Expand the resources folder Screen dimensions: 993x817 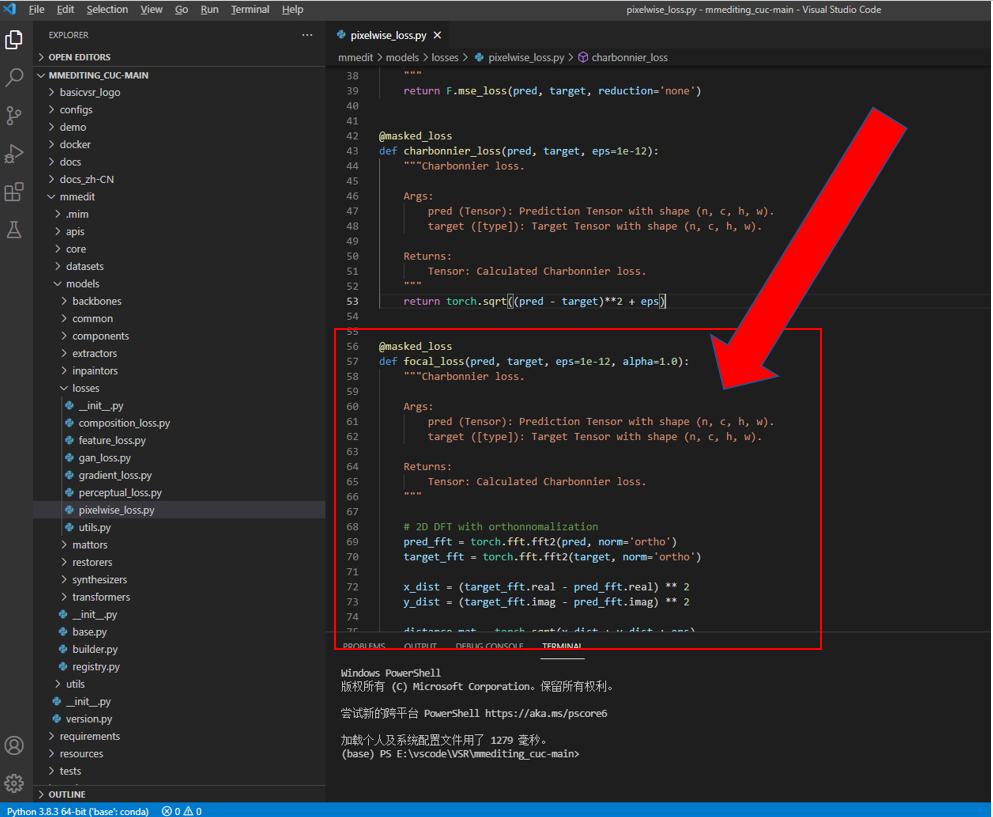click(x=81, y=754)
